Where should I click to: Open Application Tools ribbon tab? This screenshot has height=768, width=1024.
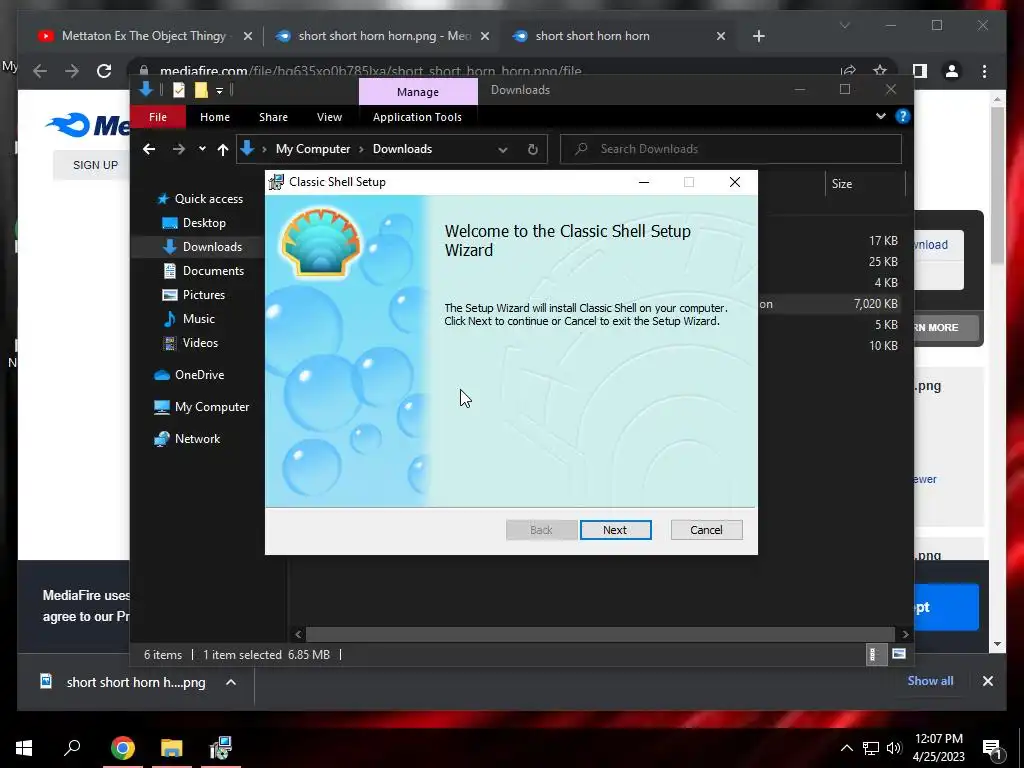coord(417,117)
